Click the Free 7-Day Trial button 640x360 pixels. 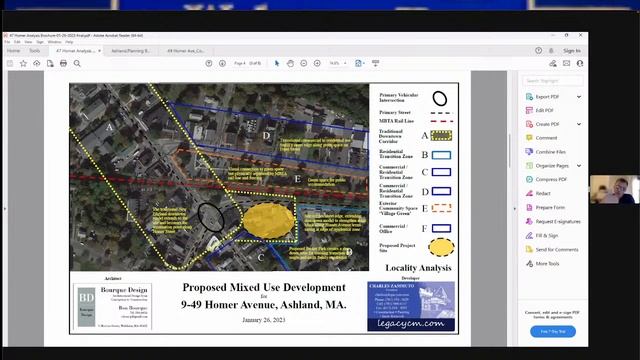553,331
